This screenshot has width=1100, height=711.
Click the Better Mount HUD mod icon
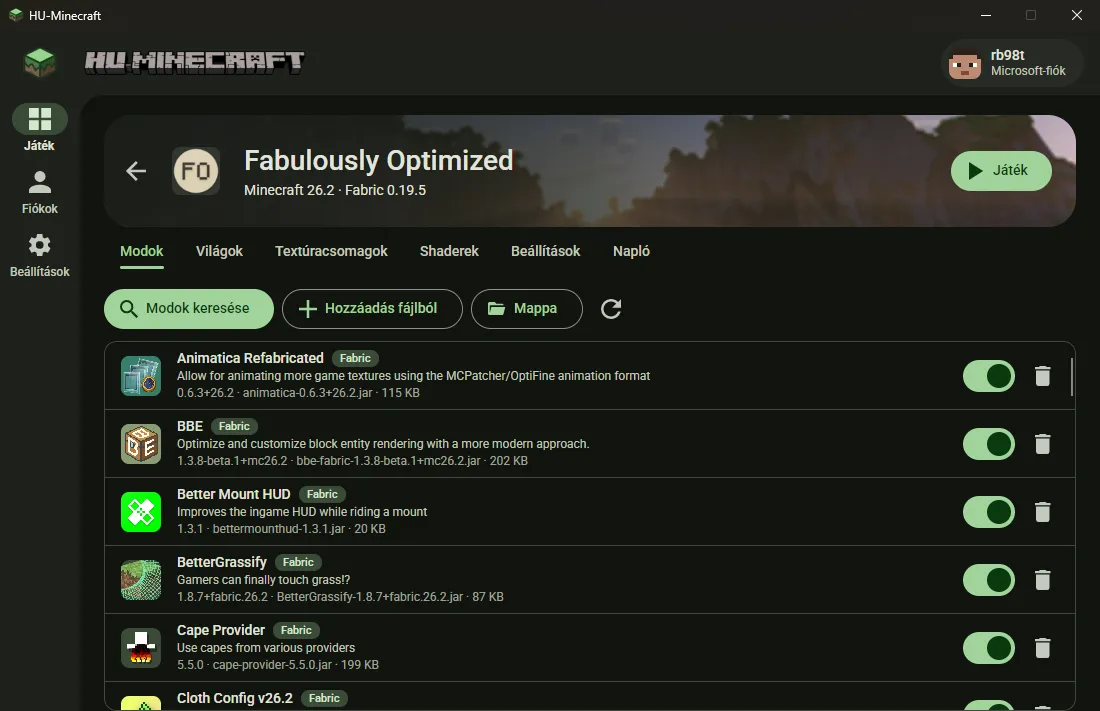tap(141, 512)
